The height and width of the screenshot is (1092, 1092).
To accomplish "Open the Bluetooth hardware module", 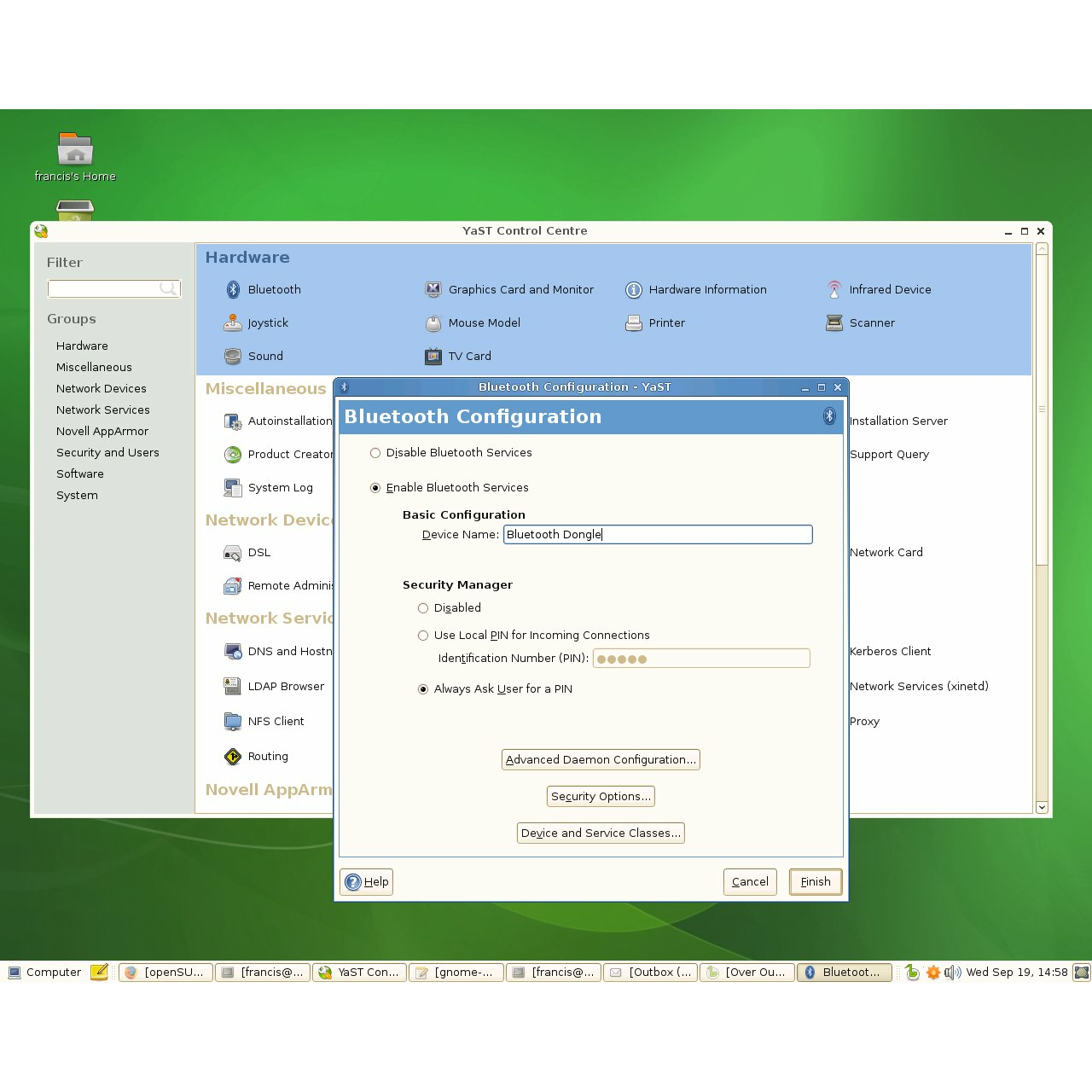I will coord(273,289).
